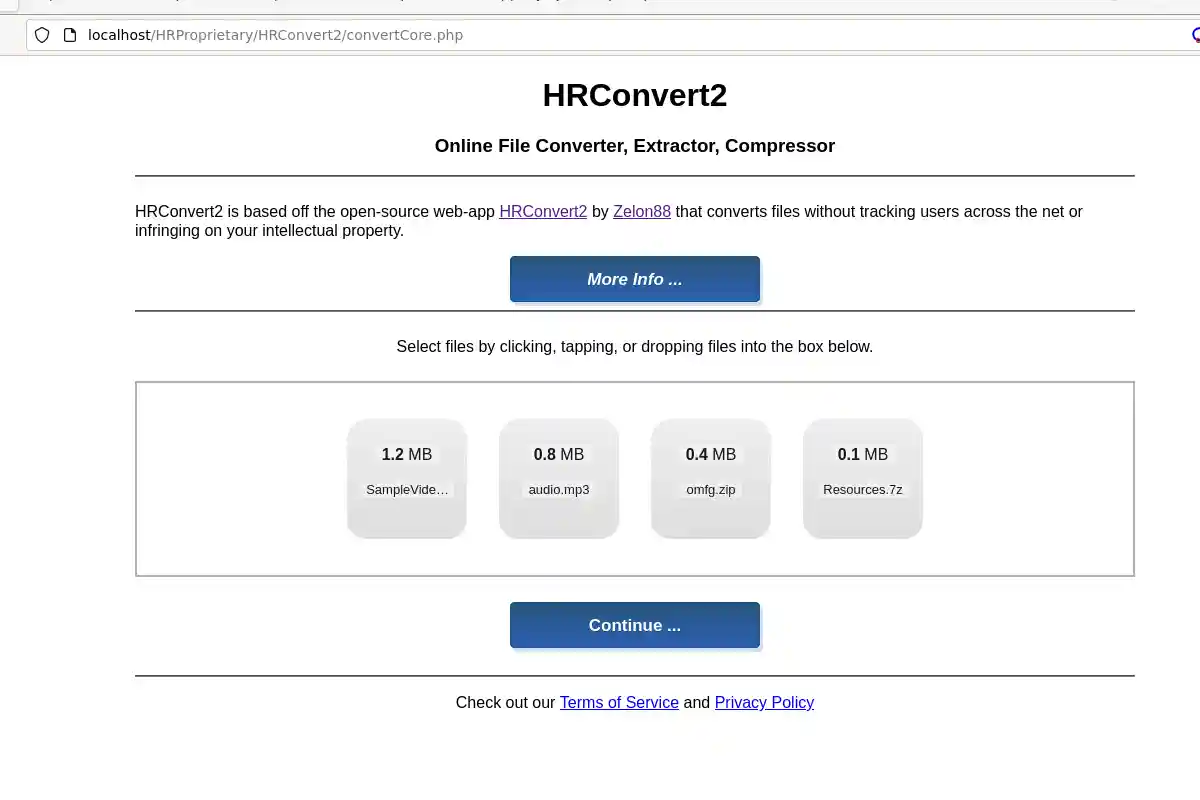Open the HRConvert2 project link
Viewport: 1200px width, 800px height.
click(543, 211)
